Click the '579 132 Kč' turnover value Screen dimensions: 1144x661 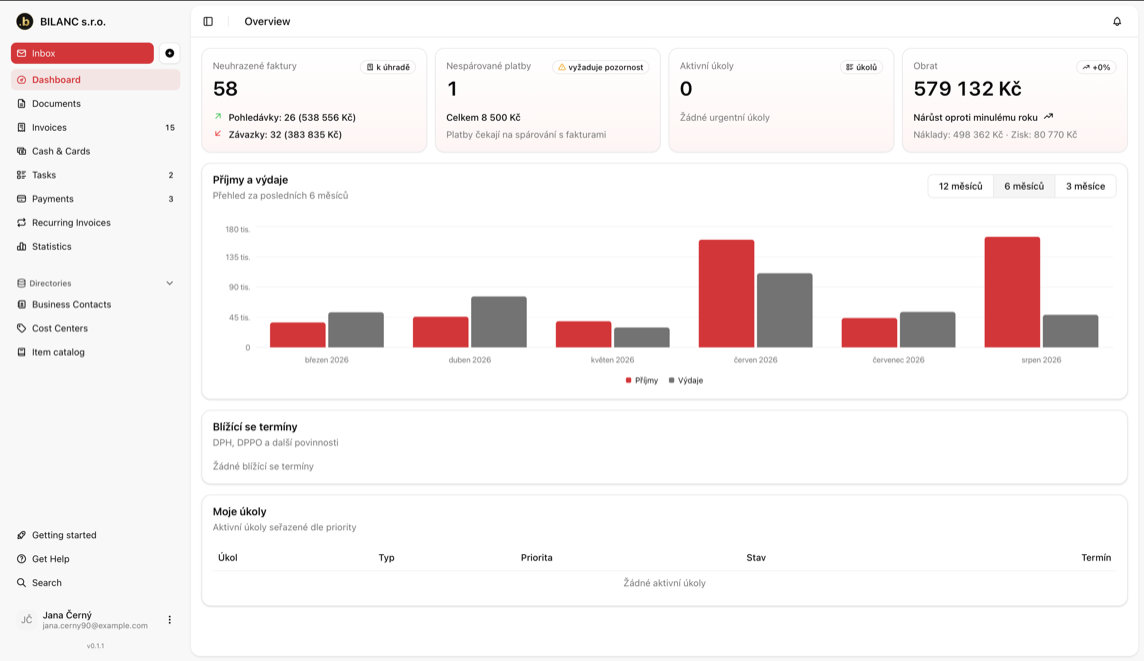pos(967,89)
